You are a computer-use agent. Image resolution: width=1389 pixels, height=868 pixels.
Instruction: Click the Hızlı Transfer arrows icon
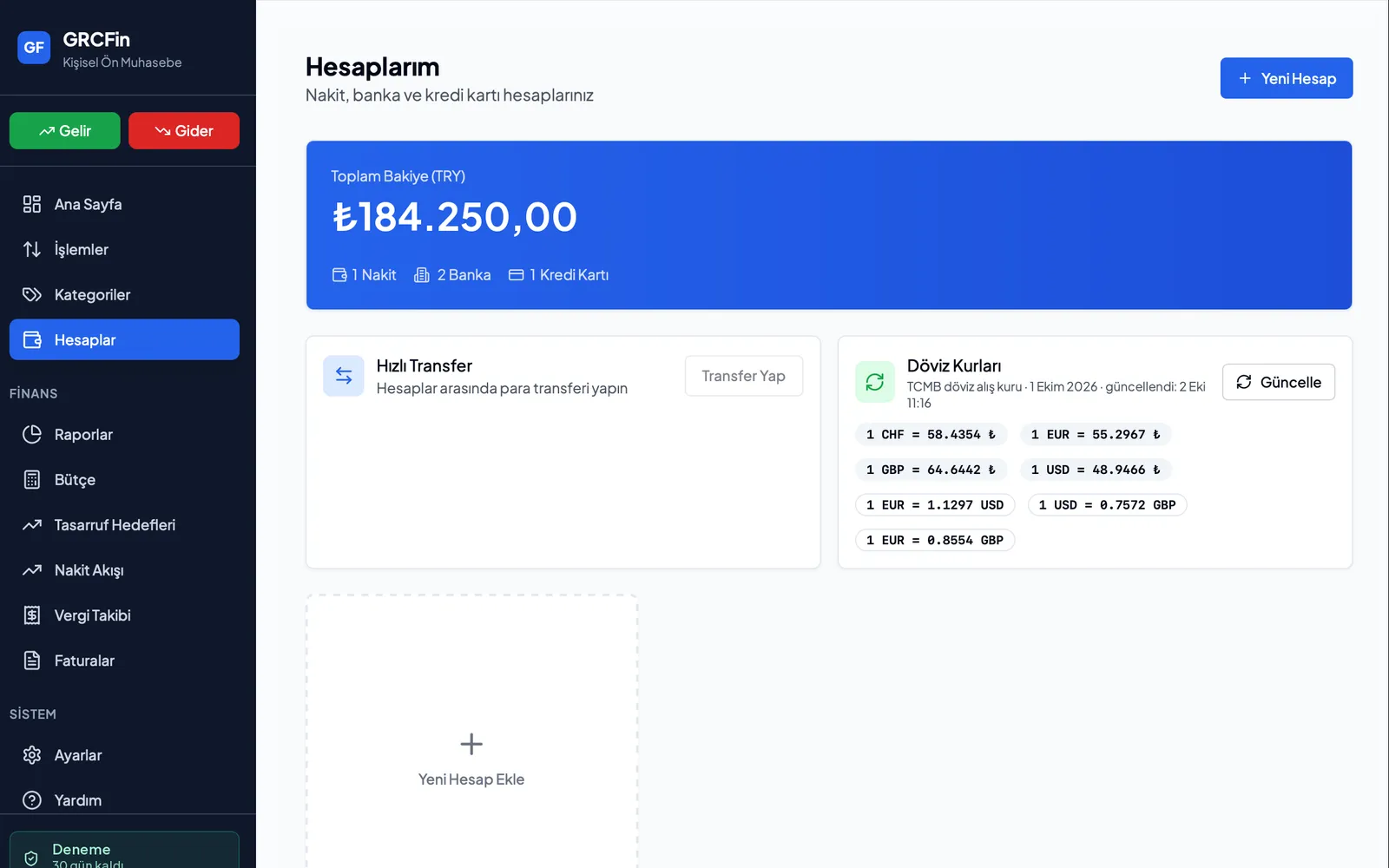tap(344, 376)
